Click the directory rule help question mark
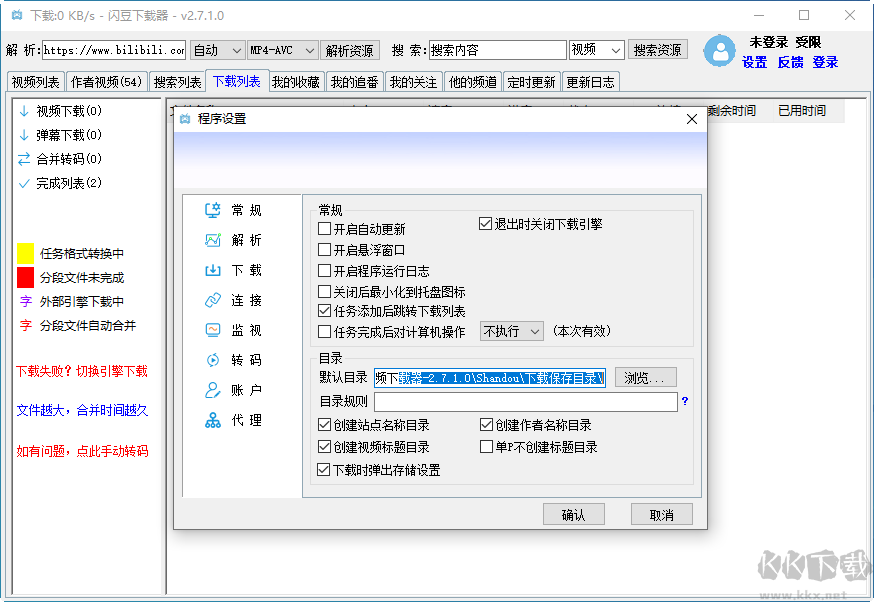 [685, 401]
